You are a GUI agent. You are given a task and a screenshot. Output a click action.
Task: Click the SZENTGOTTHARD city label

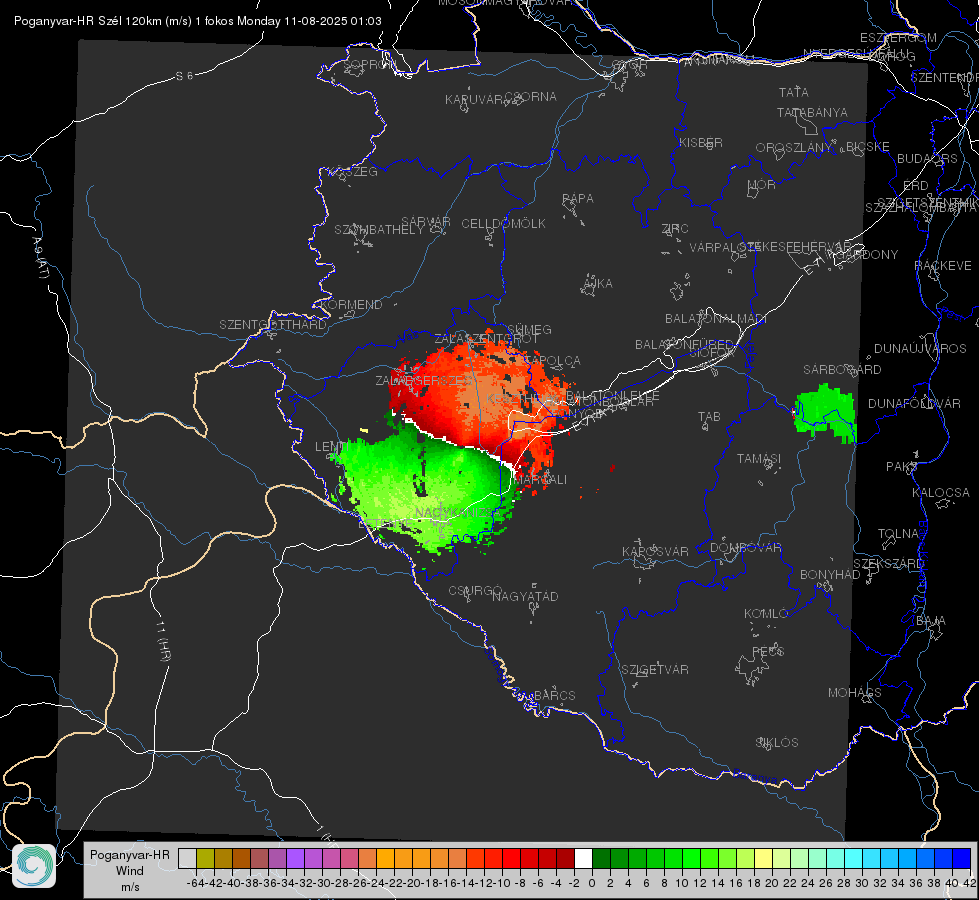(x=273, y=324)
